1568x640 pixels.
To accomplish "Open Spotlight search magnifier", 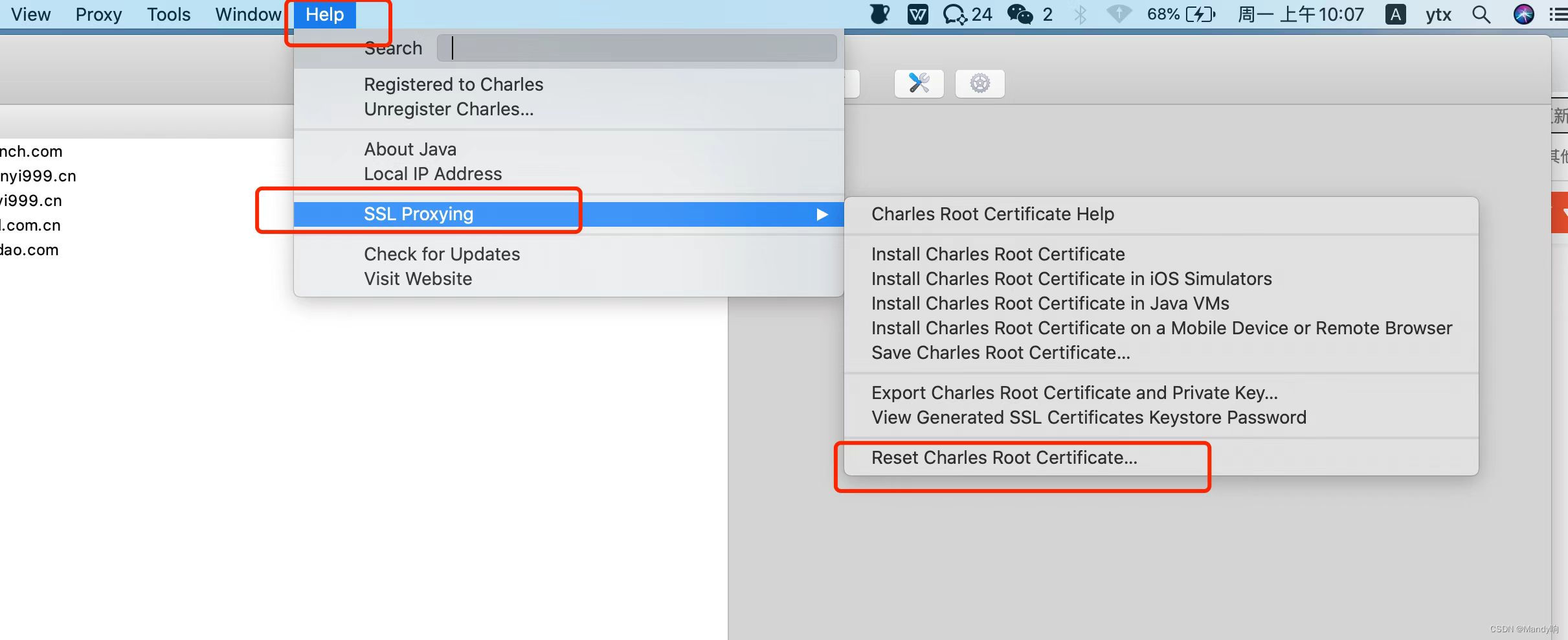I will pos(1481,14).
